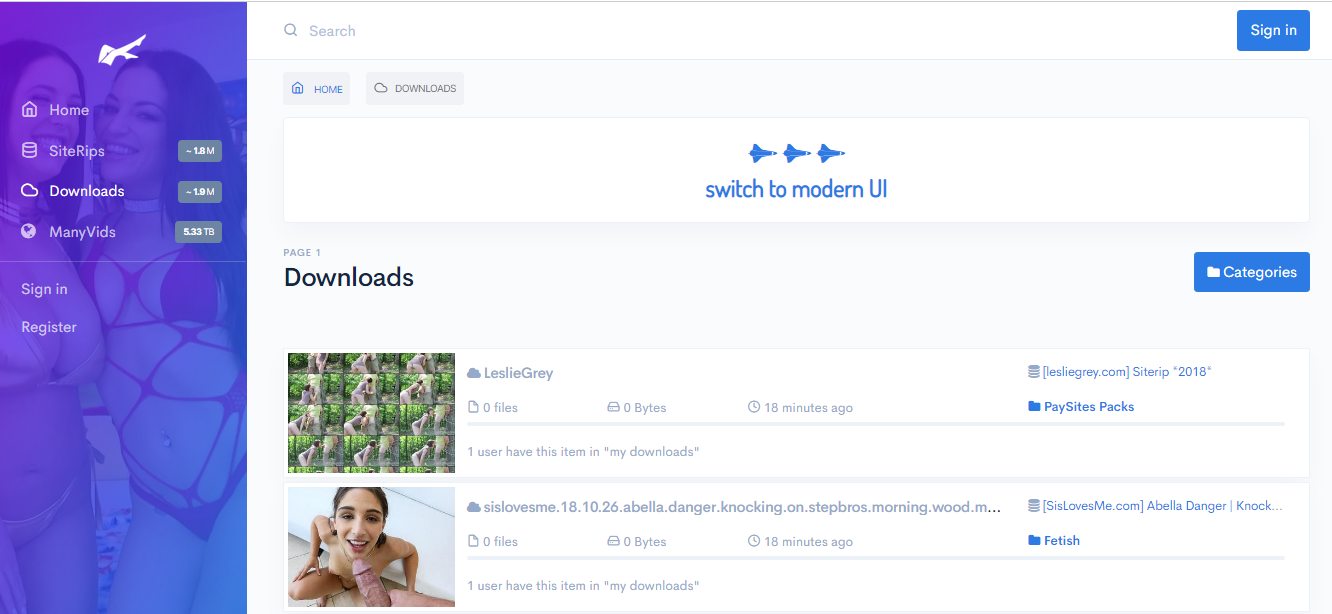This screenshot has height=614, width=1332.
Task: Click cloud icon beside sislovesme.18.10.26 title
Action: 474,507
